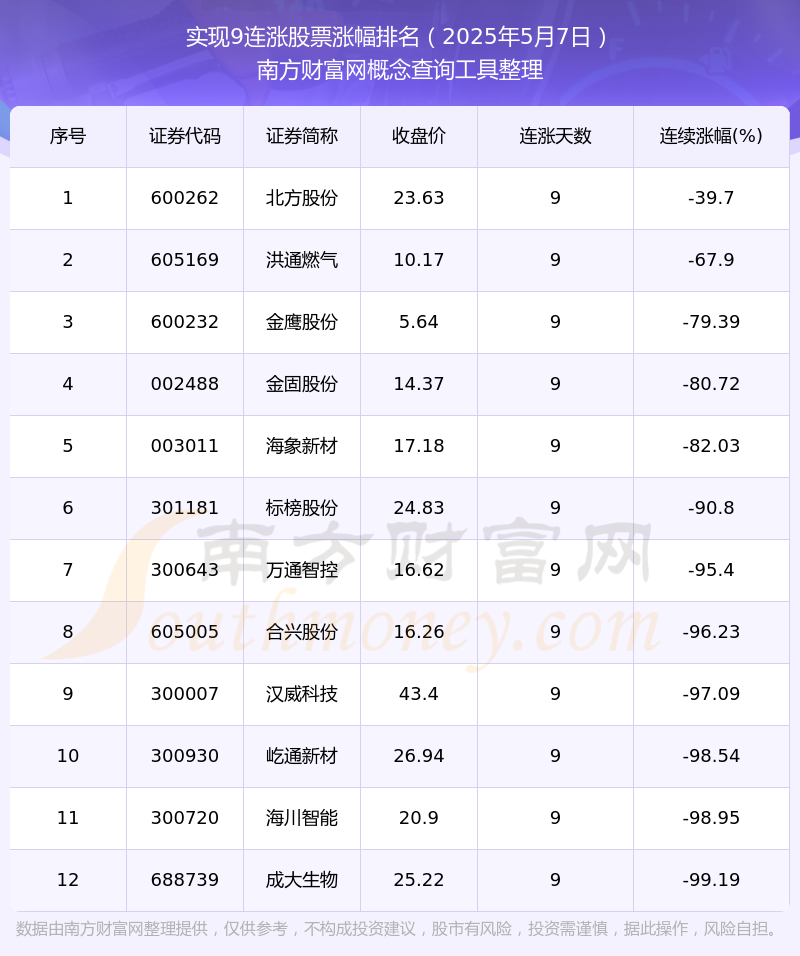Select stock code 300007

pos(185,694)
